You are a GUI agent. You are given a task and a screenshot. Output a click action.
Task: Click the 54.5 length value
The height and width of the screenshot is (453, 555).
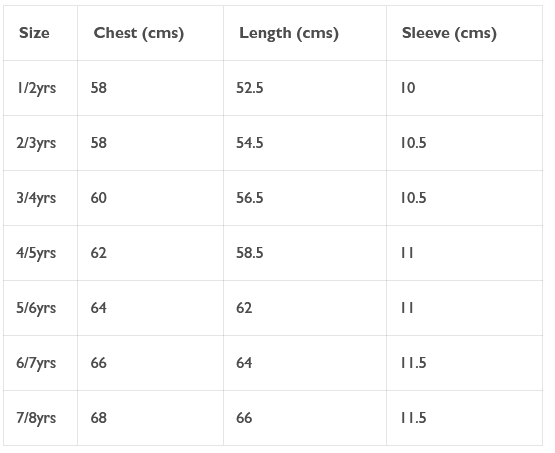coord(250,143)
